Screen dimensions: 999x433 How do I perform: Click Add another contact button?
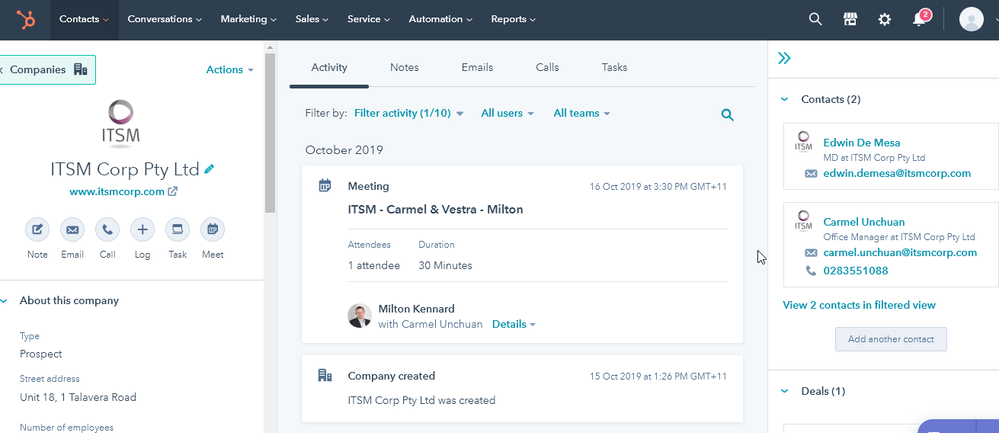(891, 339)
